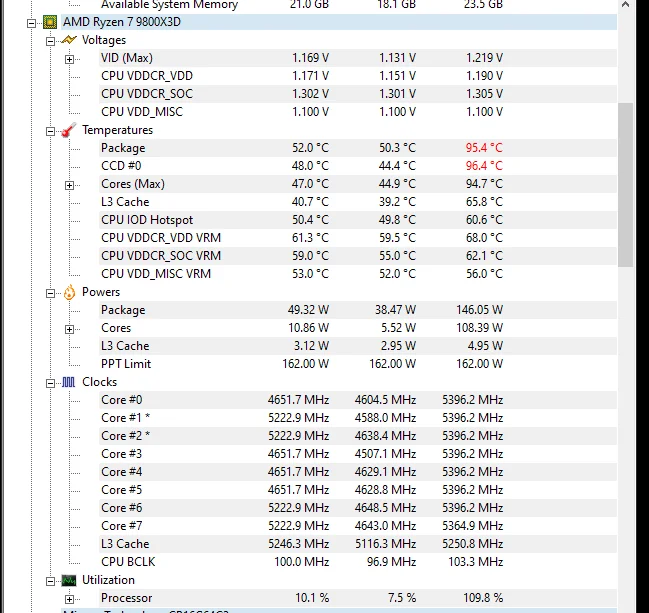
Task: Click the Clocks waveform icon
Action: click(69, 382)
